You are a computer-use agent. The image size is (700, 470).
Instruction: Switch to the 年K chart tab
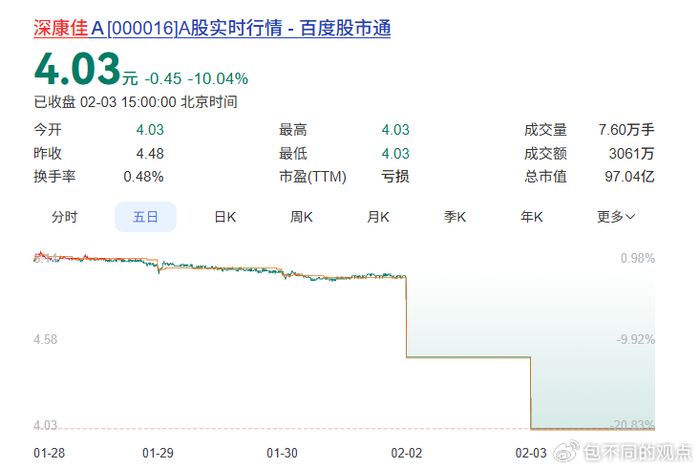point(532,217)
